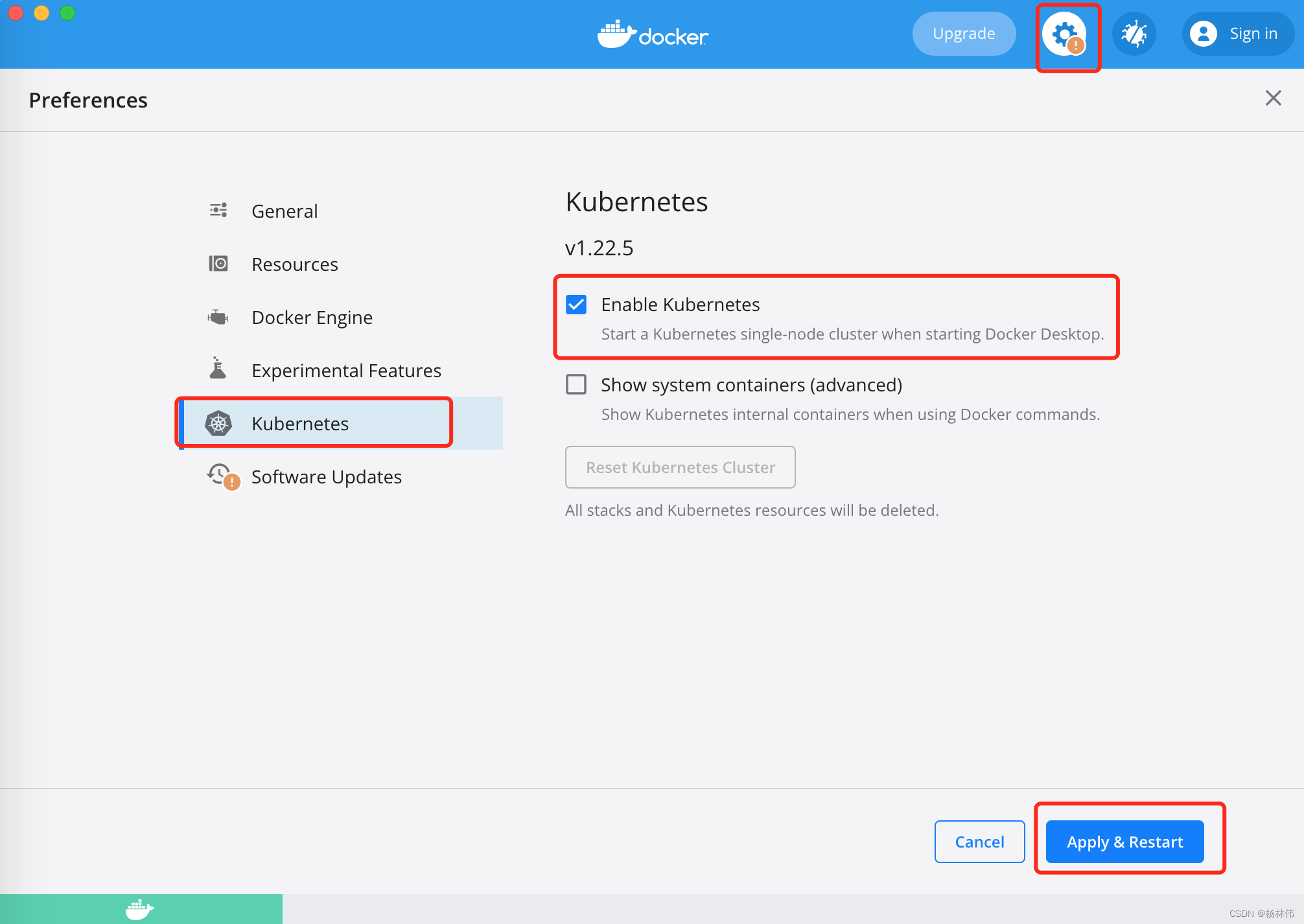This screenshot has width=1304, height=924.
Task: Expand the Software Updates section
Action: [x=327, y=476]
